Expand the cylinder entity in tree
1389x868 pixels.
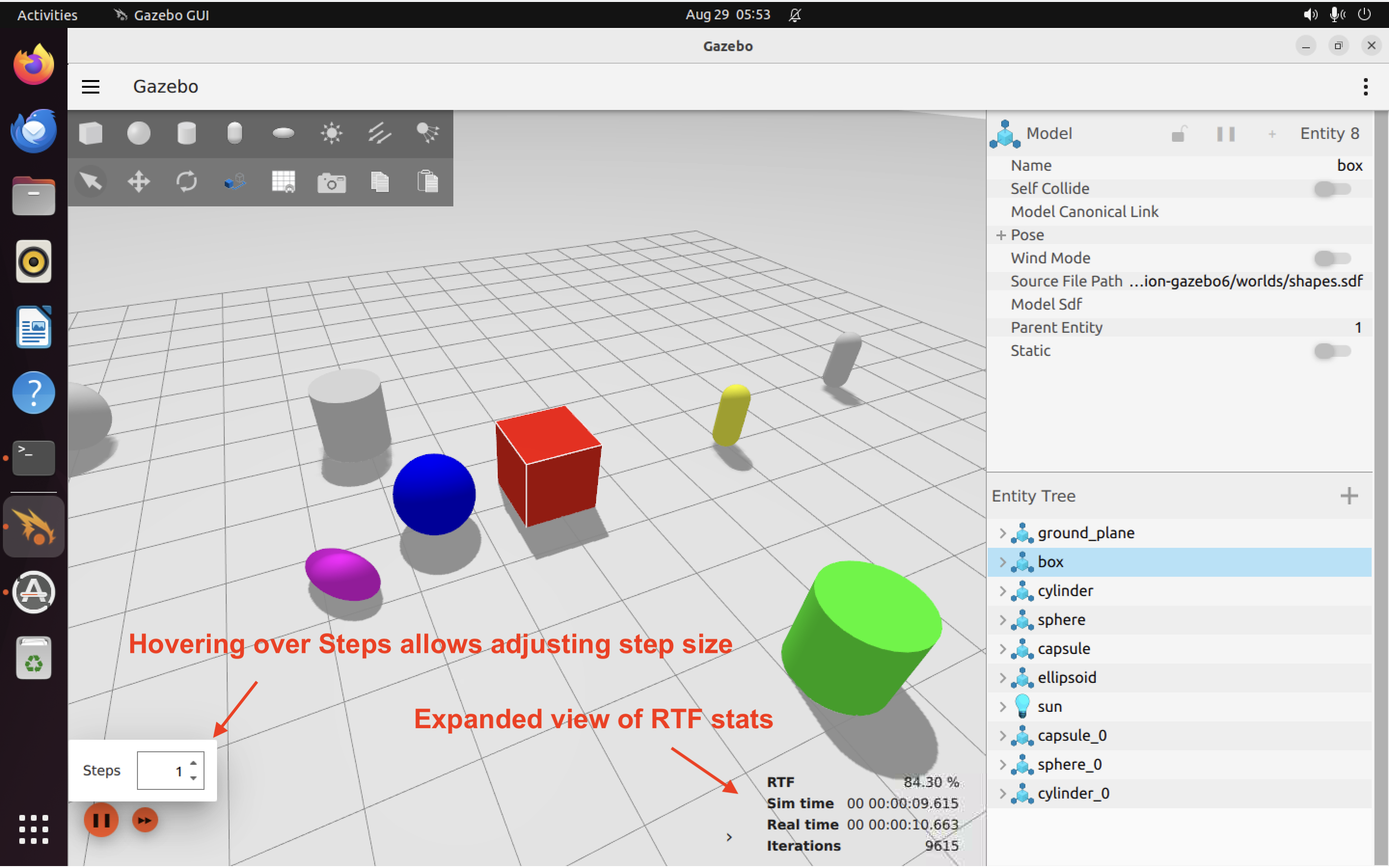[x=1002, y=591]
